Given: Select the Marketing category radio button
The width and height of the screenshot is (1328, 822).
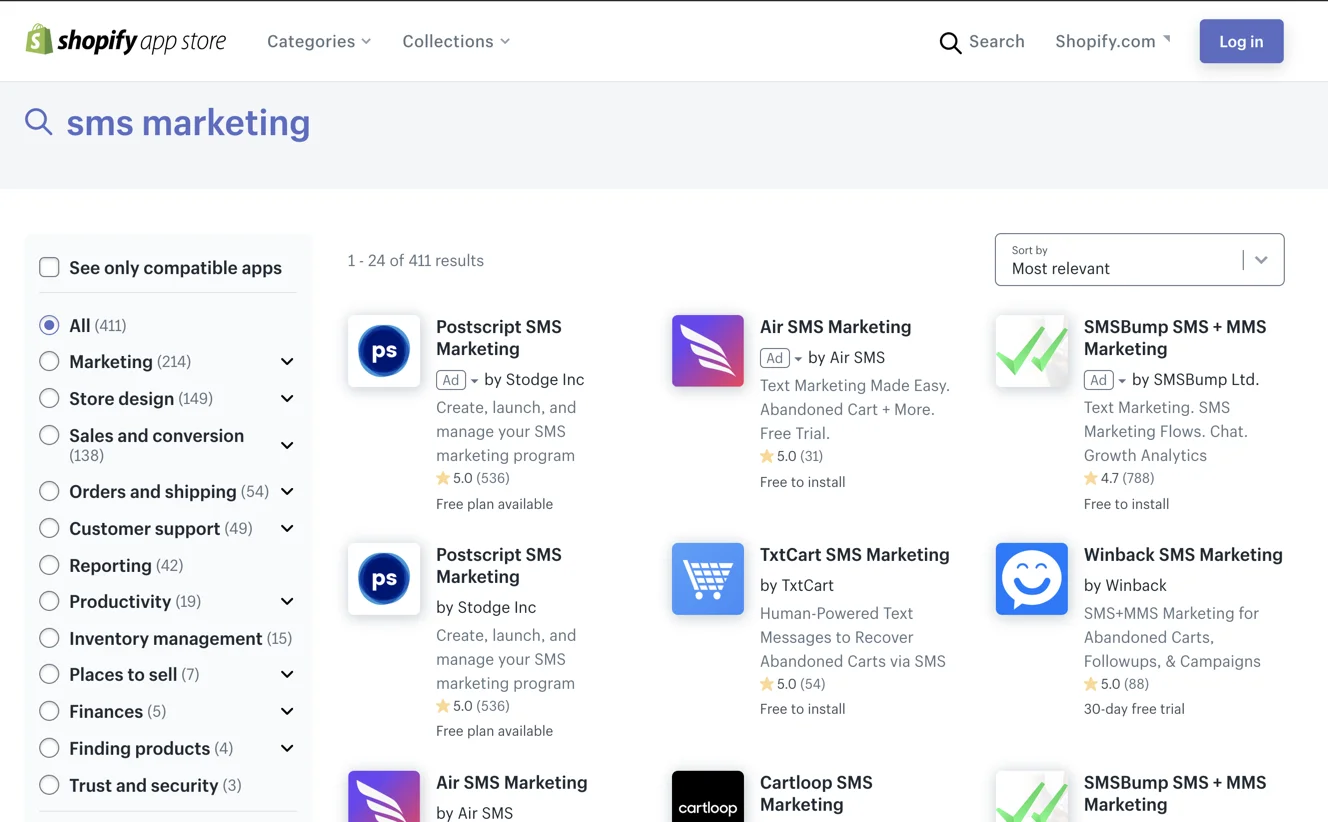Looking at the screenshot, I should click(x=49, y=361).
